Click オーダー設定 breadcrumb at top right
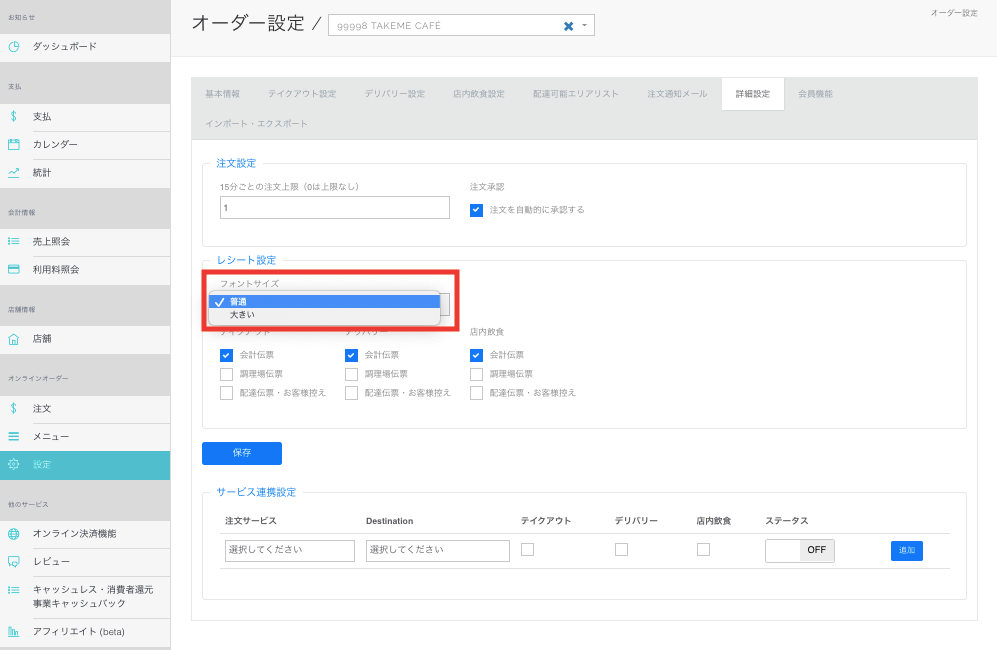 pyautogui.click(x=954, y=13)
